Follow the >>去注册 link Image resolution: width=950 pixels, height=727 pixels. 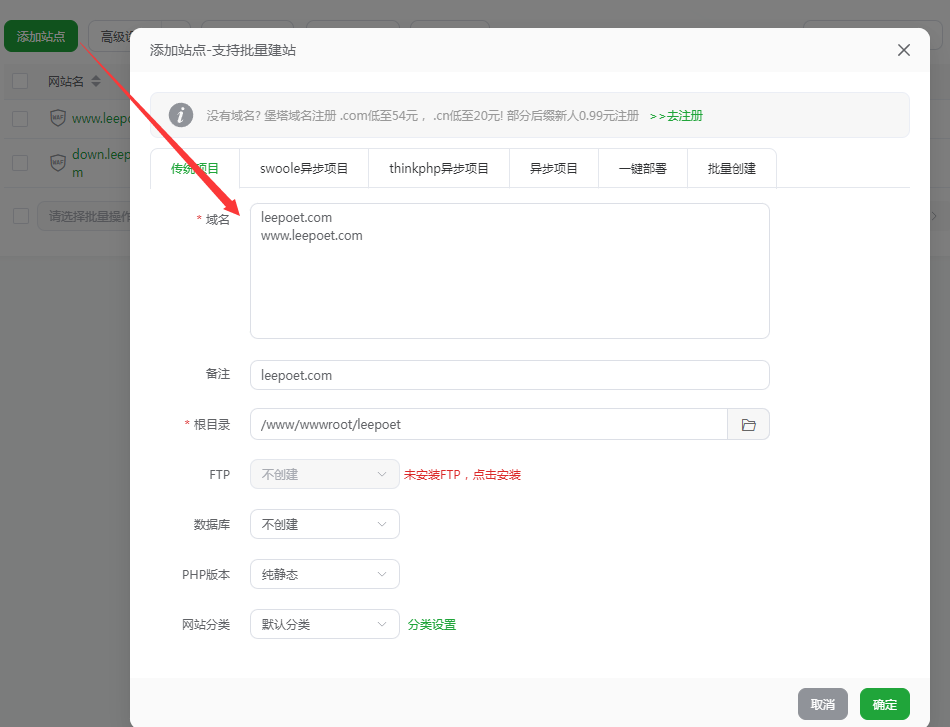(676, 116)
